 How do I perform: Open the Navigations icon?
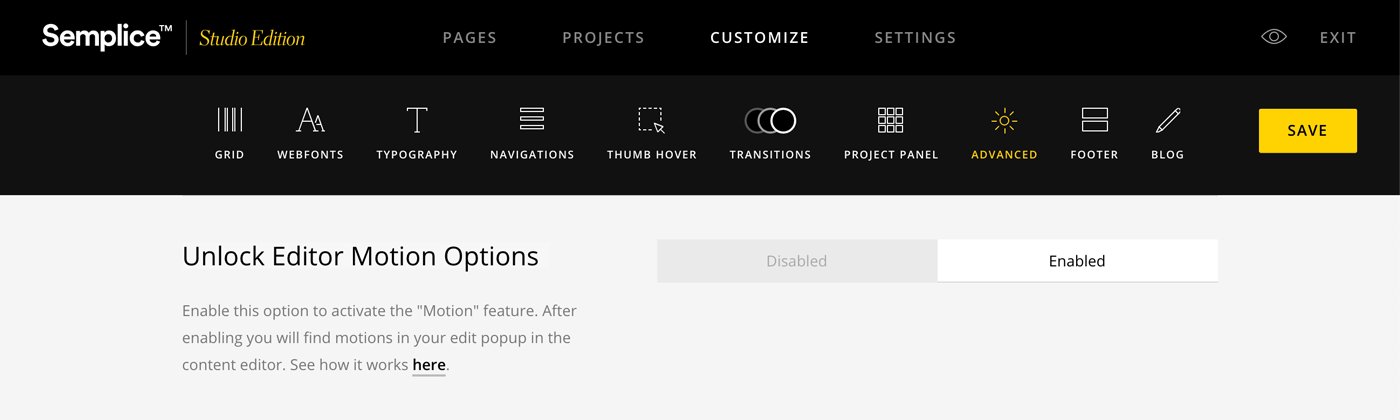pos(532,120)
